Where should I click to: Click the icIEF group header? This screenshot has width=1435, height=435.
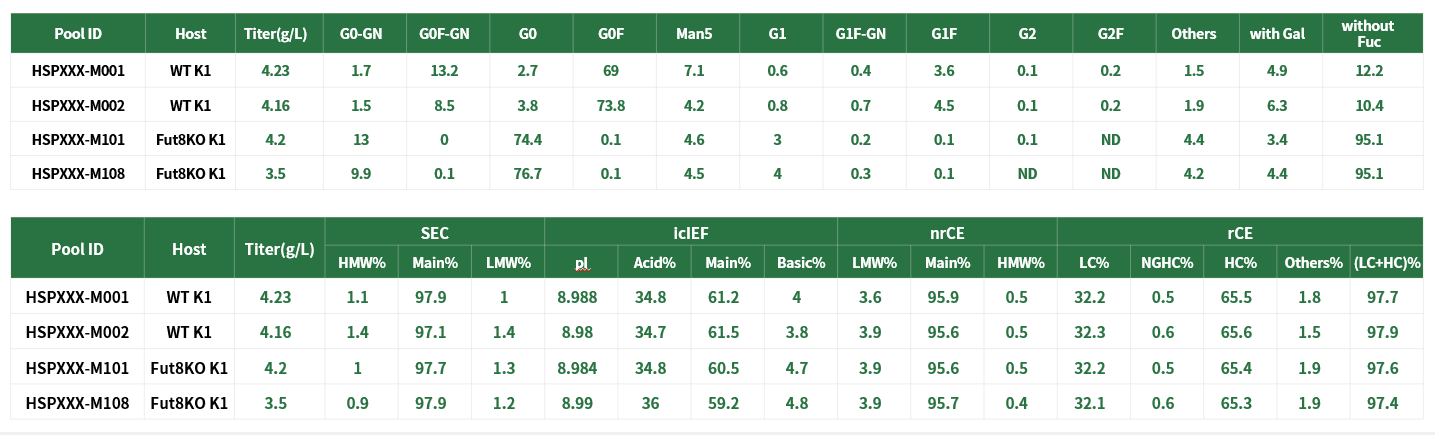[x=690, y=233]
